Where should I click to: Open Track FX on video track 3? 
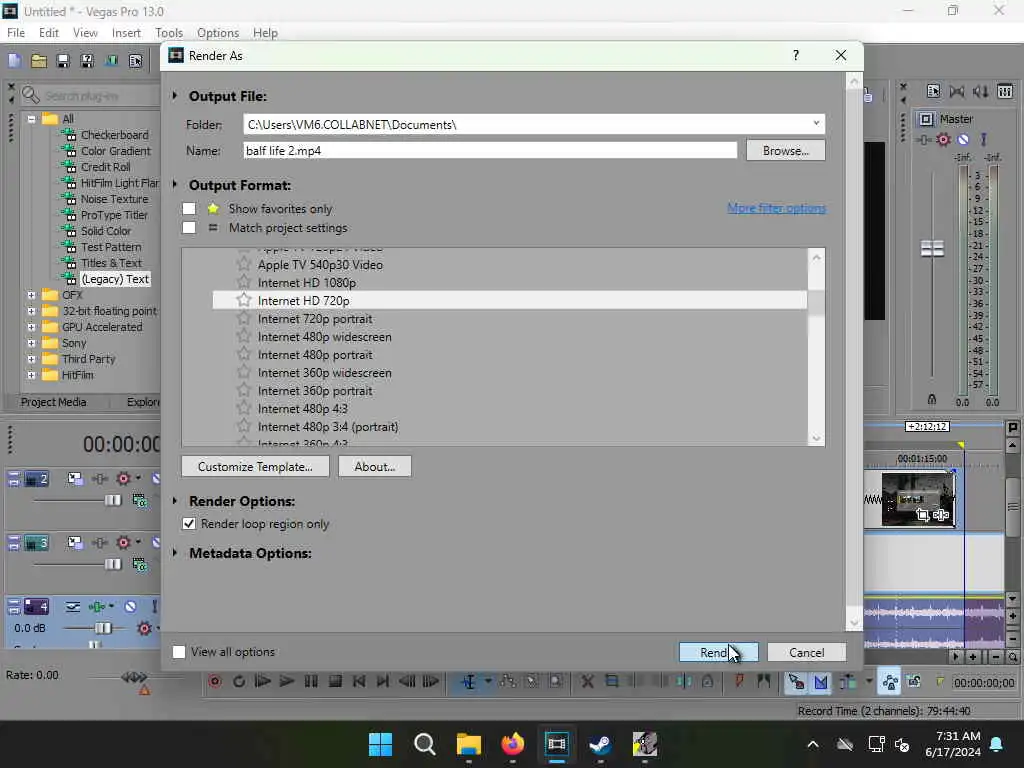(123, 542)
